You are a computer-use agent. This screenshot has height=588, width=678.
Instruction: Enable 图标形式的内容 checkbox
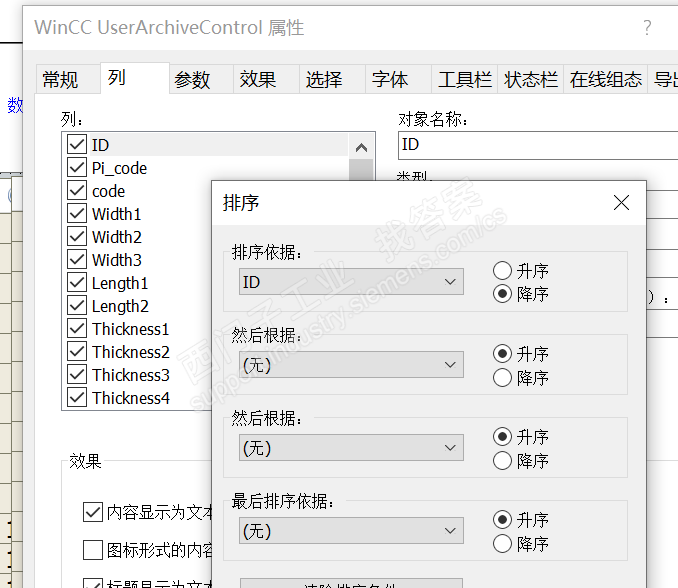[93, 550]
